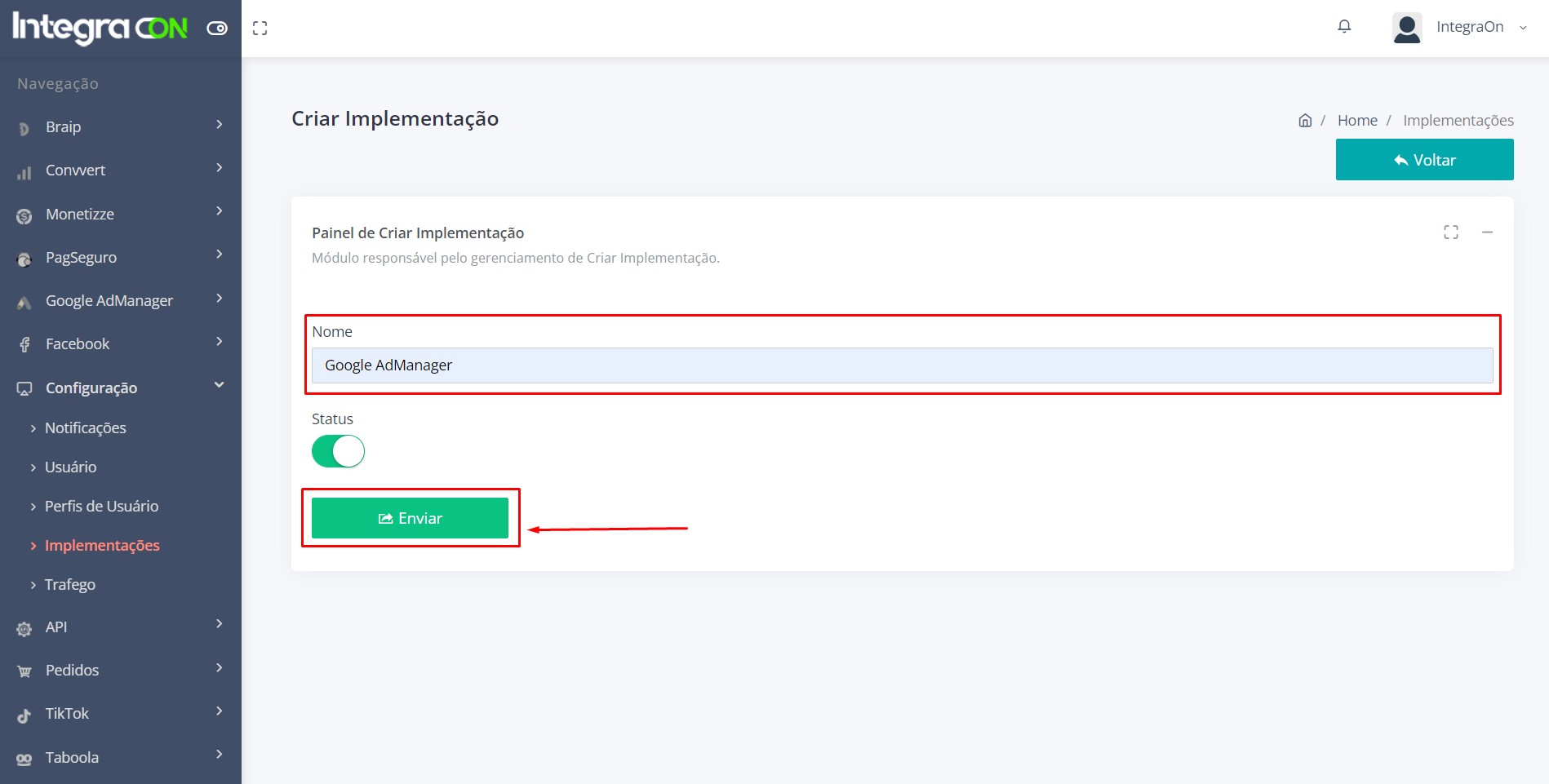The height and width of the screenshot is (784, 1549).
Task: Expand the Braip menu chevron
Action: pyautogui.click(x=219, y=125)
